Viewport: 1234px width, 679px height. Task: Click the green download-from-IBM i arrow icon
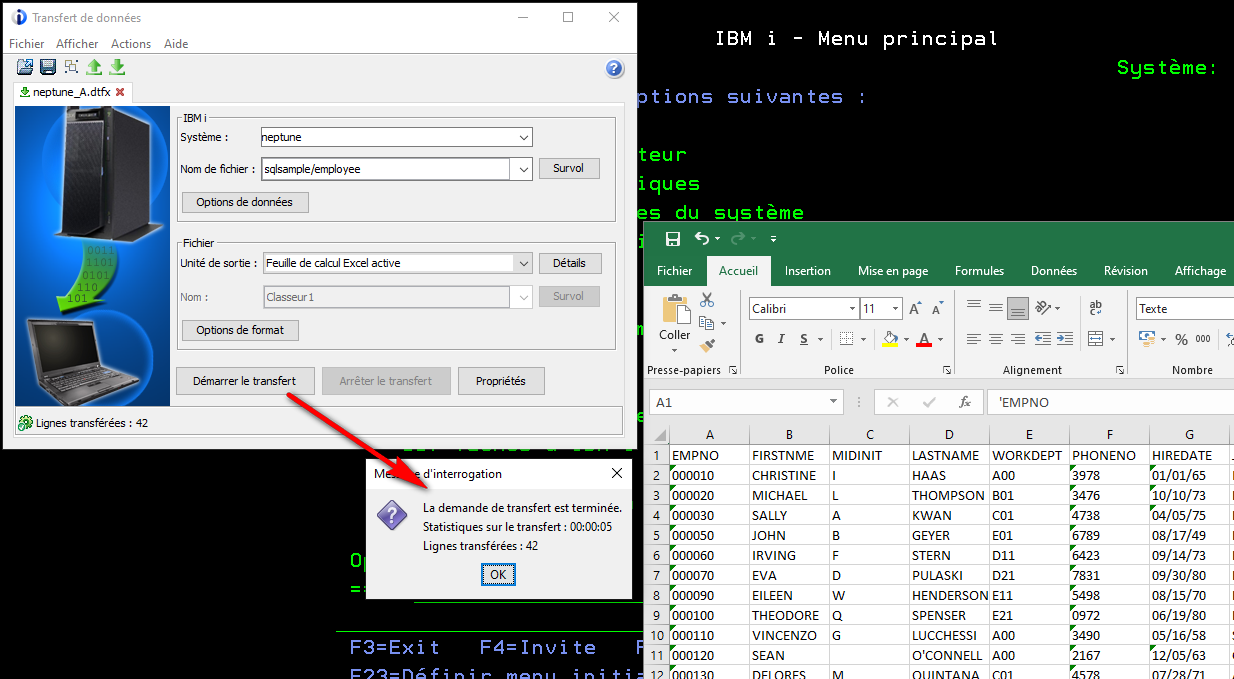click(117, 67)
